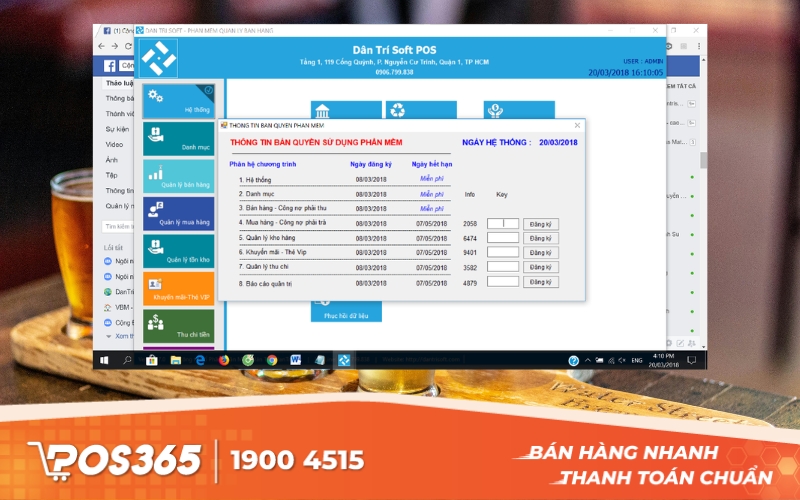Click Đăng ký for Mua hàng - Công nợ phải trả
800x500 pixels.
541,224
